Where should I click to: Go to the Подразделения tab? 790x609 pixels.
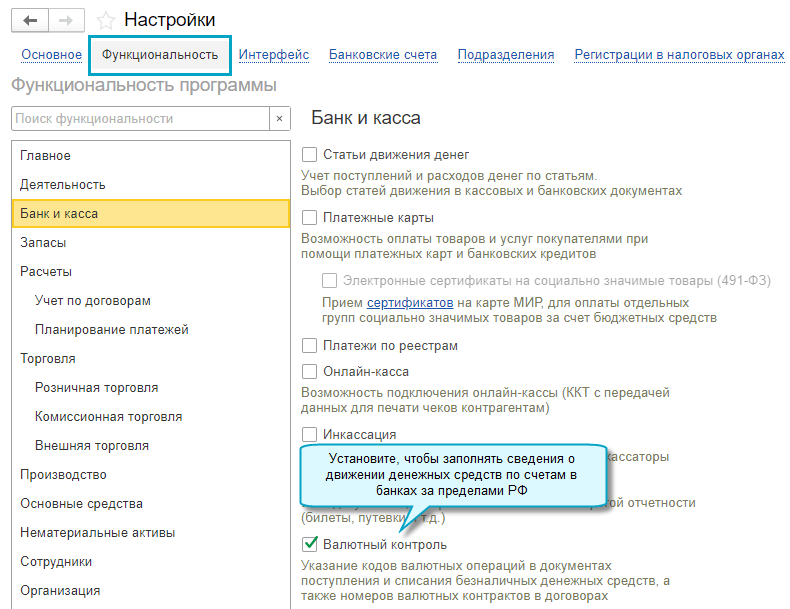(x=506, y=54)
